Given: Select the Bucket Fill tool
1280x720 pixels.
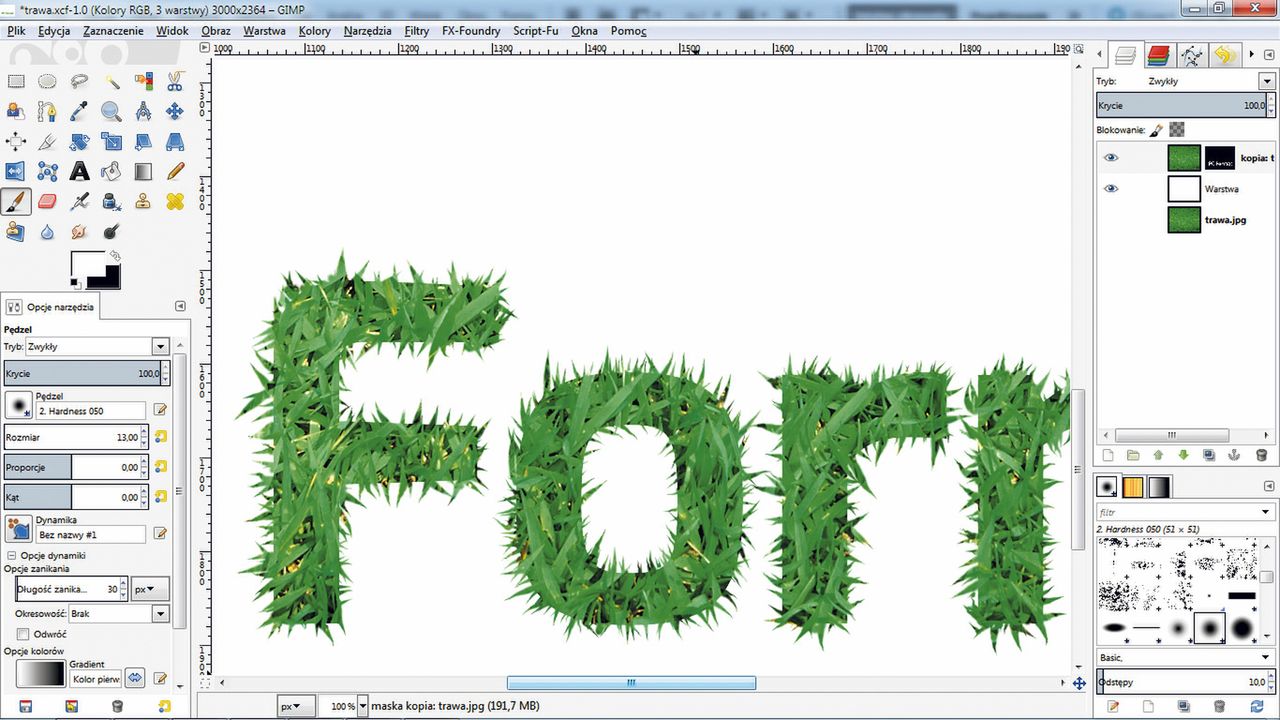Looking at the screenshot, I should point(111,172).
